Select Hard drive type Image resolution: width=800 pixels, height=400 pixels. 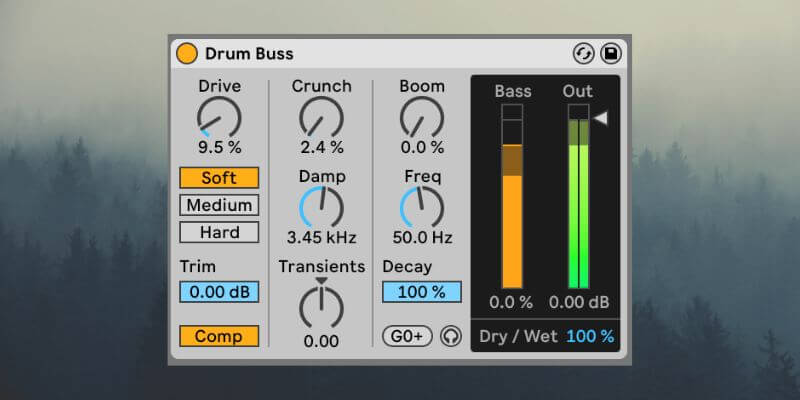pyautogui.click(x=219, y=233)
